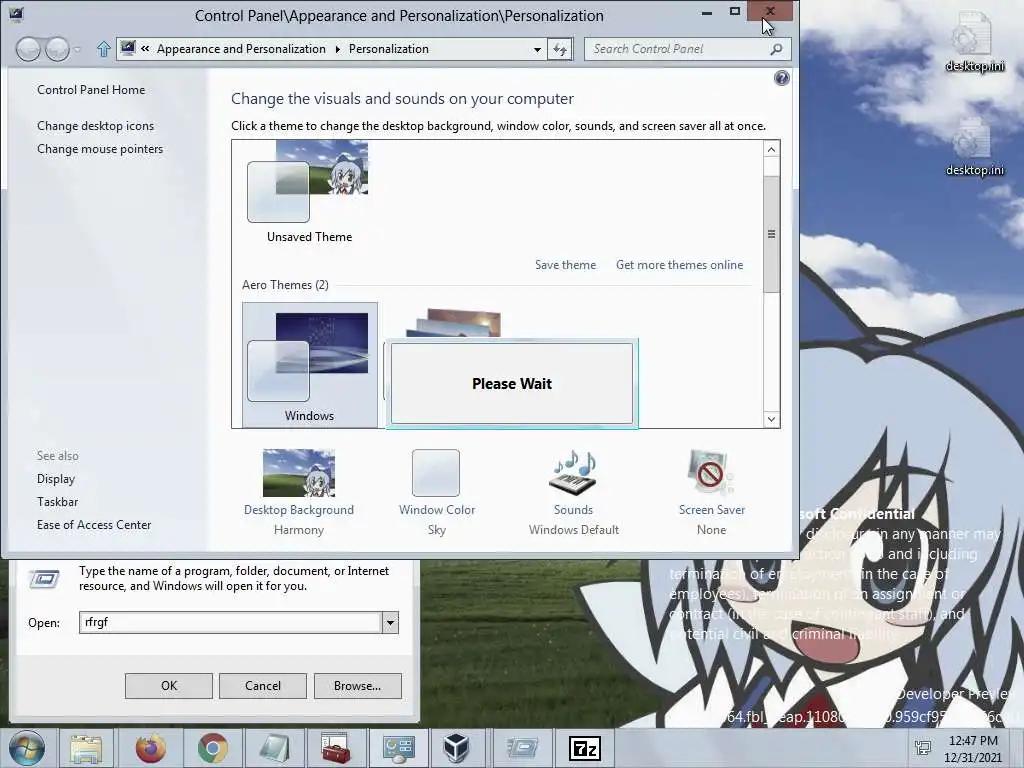The image size is (1024, 768).
Task: Minimize the Control Panel window
Action: (x=707, y=12)
